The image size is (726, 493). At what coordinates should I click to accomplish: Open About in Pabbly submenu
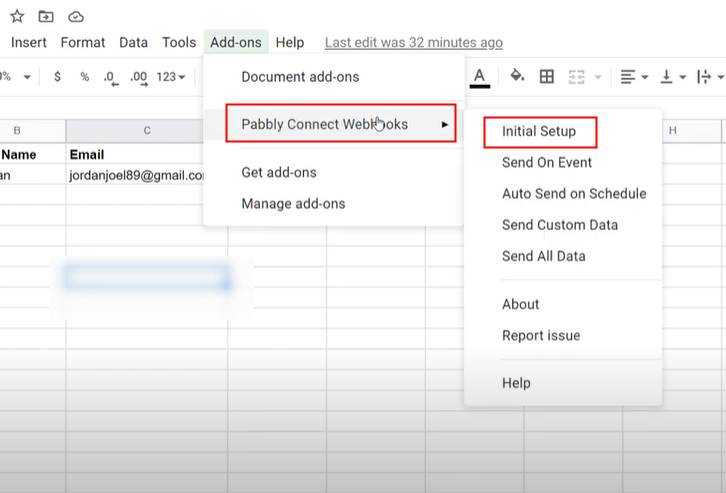563,304
